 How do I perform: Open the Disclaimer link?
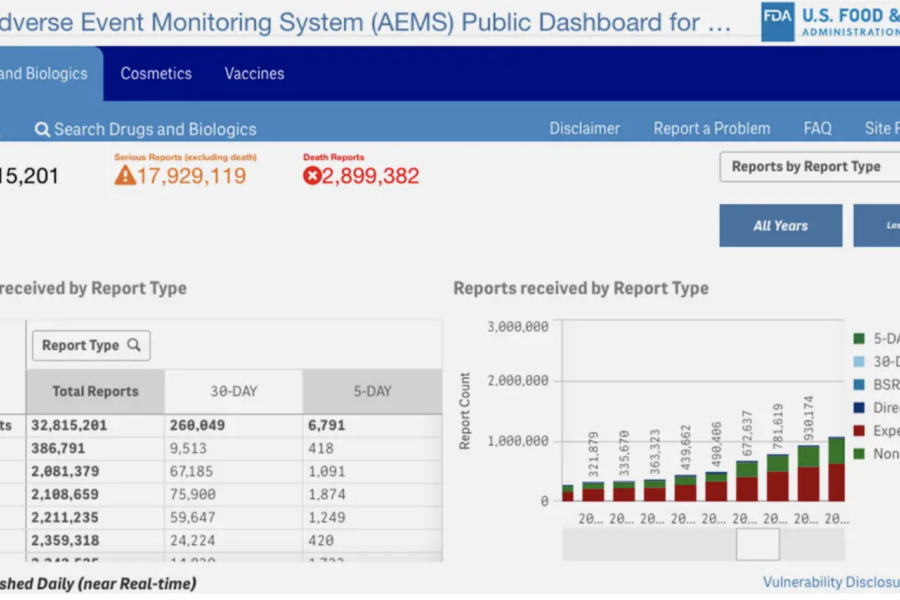pyautogui.click(x=585, y=129)
